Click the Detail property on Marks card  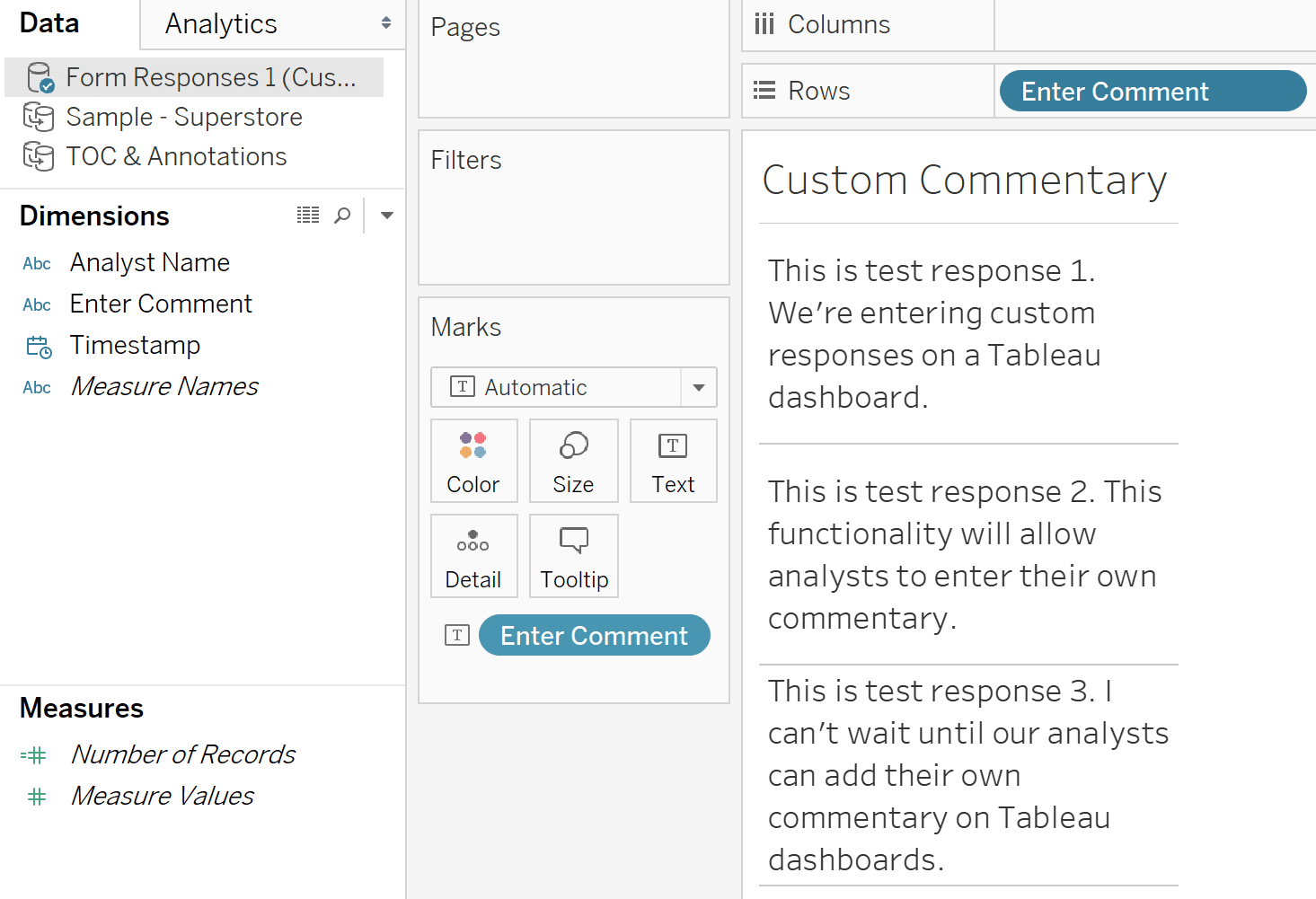(473, 556)
